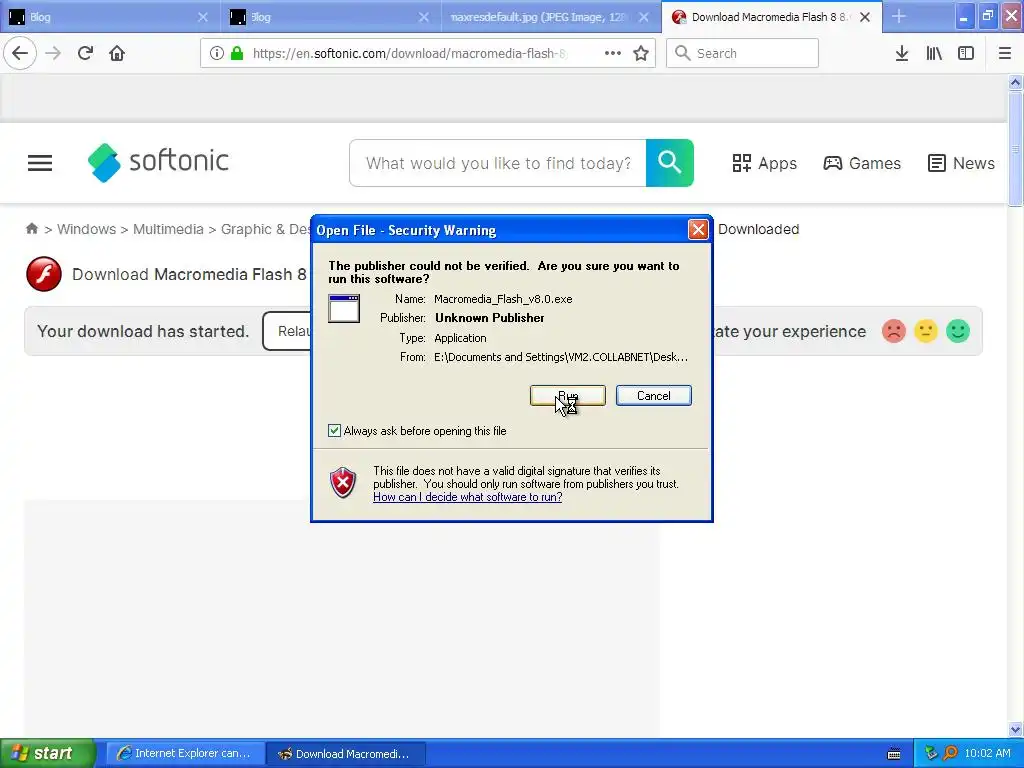Click Run in the security warning
The image size is (1024, 768).
(568, 395)
